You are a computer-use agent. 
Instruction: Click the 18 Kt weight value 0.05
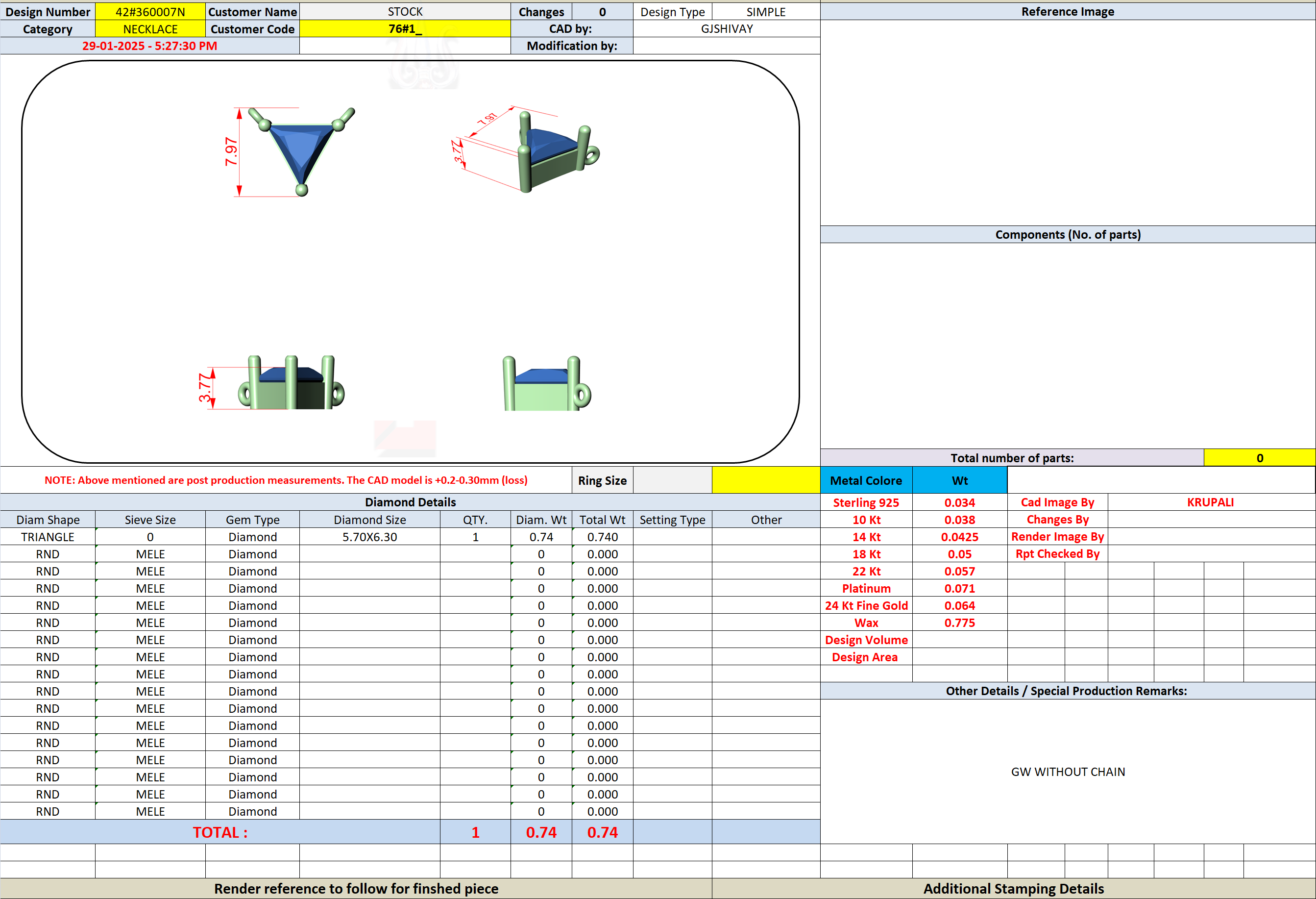[959, 554]
